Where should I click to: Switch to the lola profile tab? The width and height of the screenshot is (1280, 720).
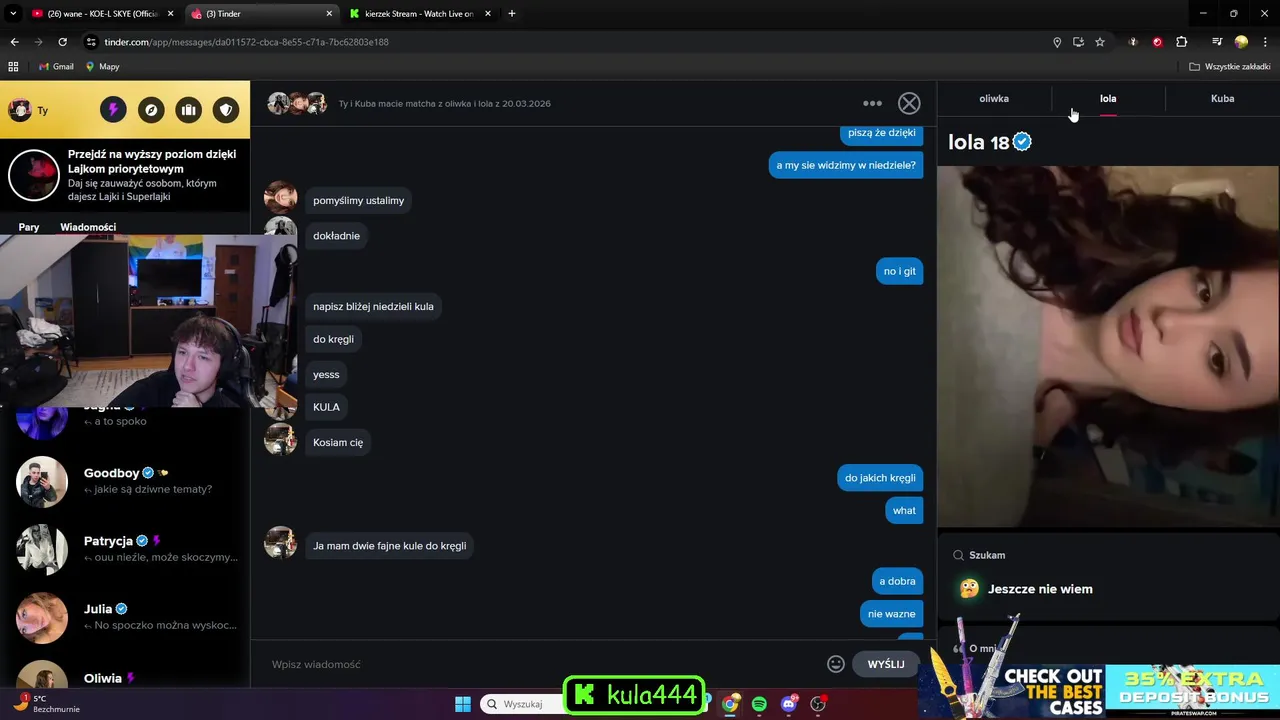click(x=1108, y=99)
